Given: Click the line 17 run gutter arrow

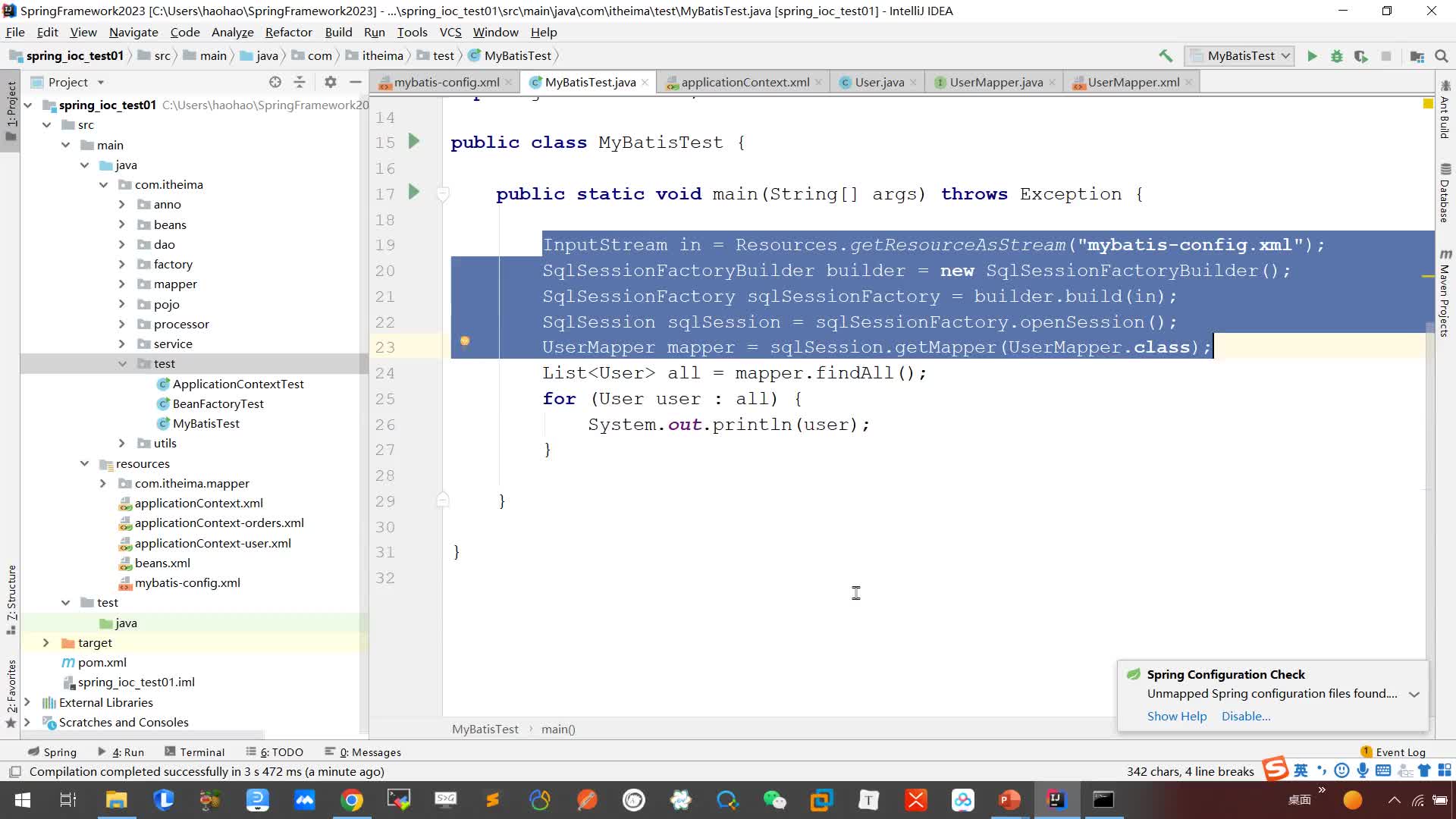Looking at the screenshot, I should click(415, 194).
